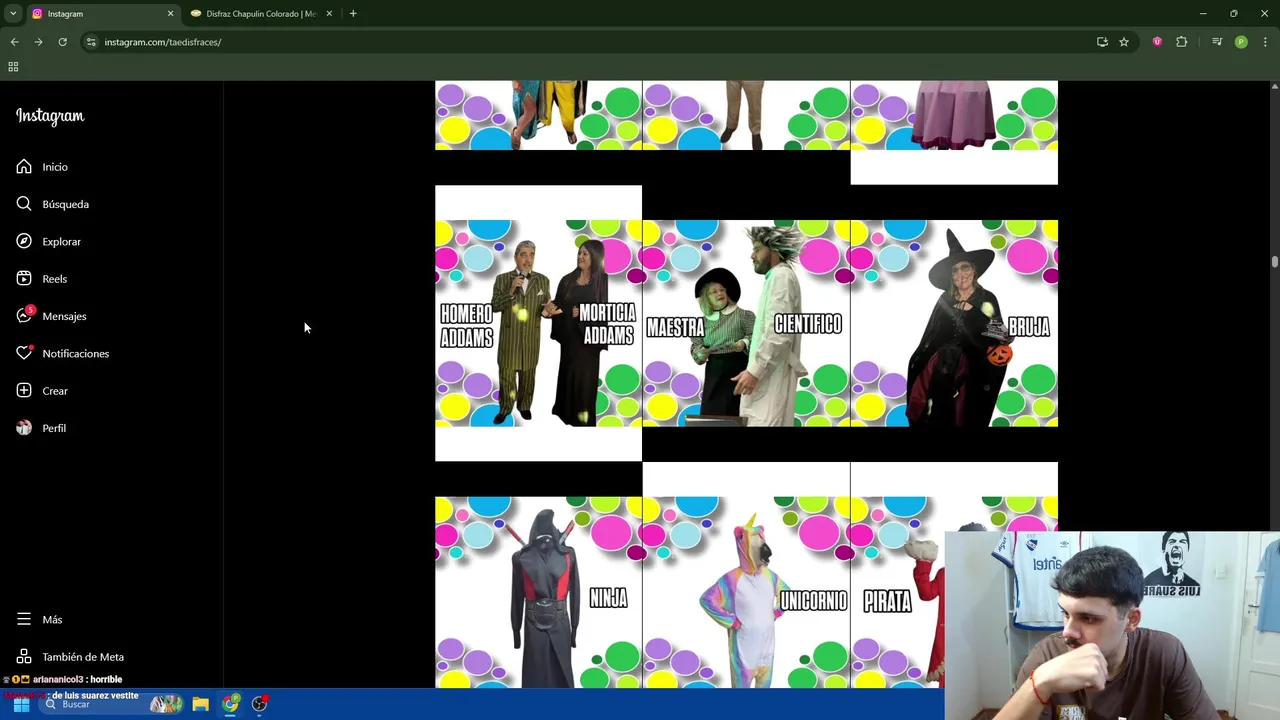Open the apps grid in bookmarks bar
Viewport: 1280px width, 720px height.
coord(13,67)
